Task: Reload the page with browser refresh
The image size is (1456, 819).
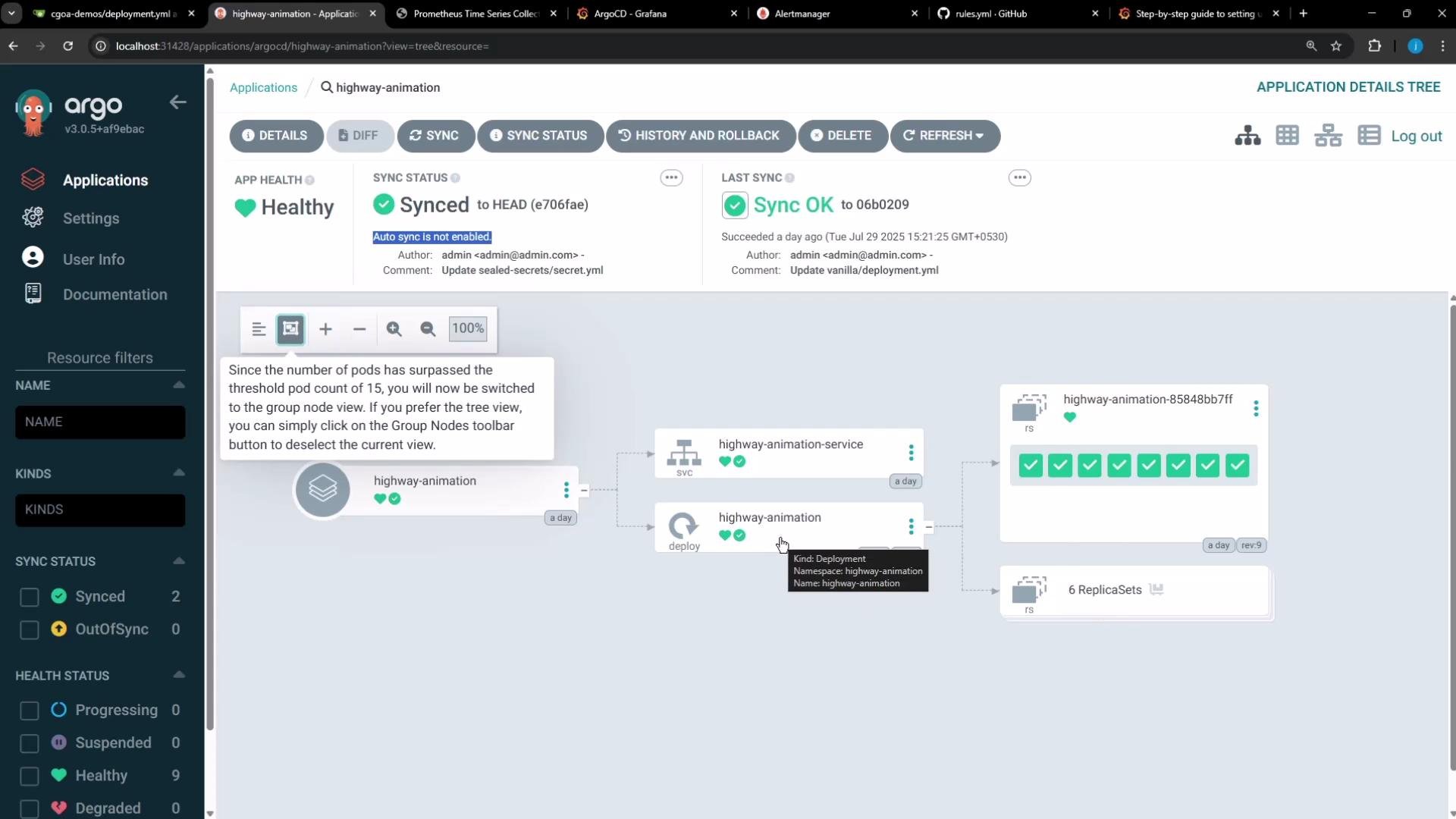Action: pos(68,46)
